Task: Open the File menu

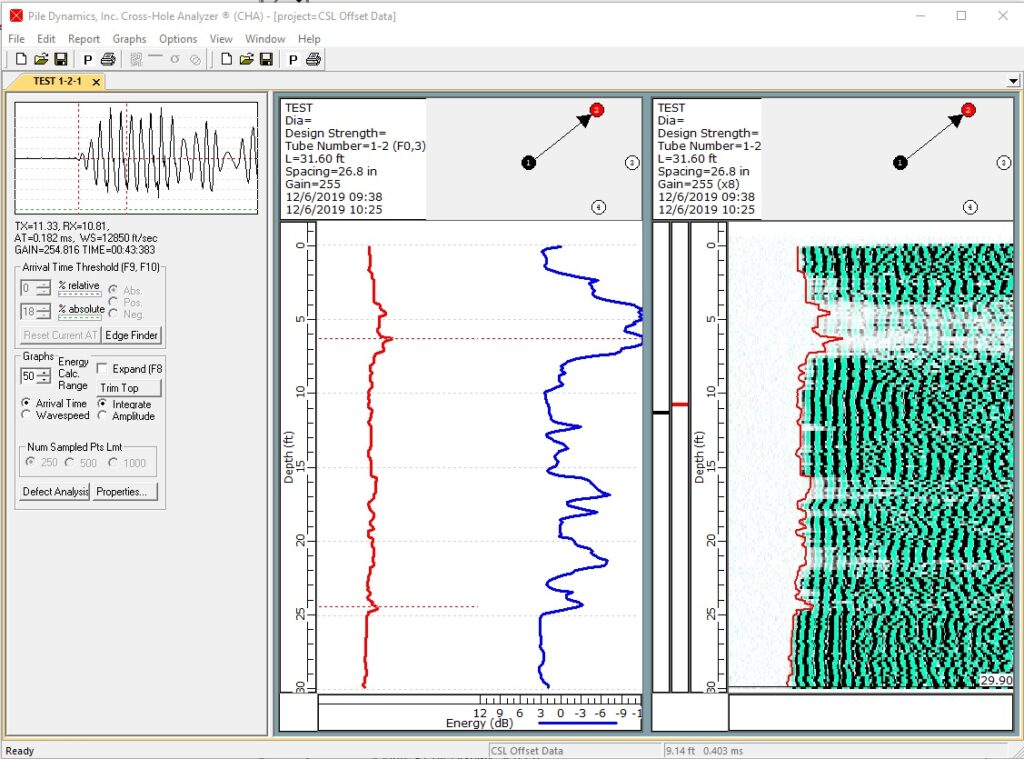Action: coord(16,39)
